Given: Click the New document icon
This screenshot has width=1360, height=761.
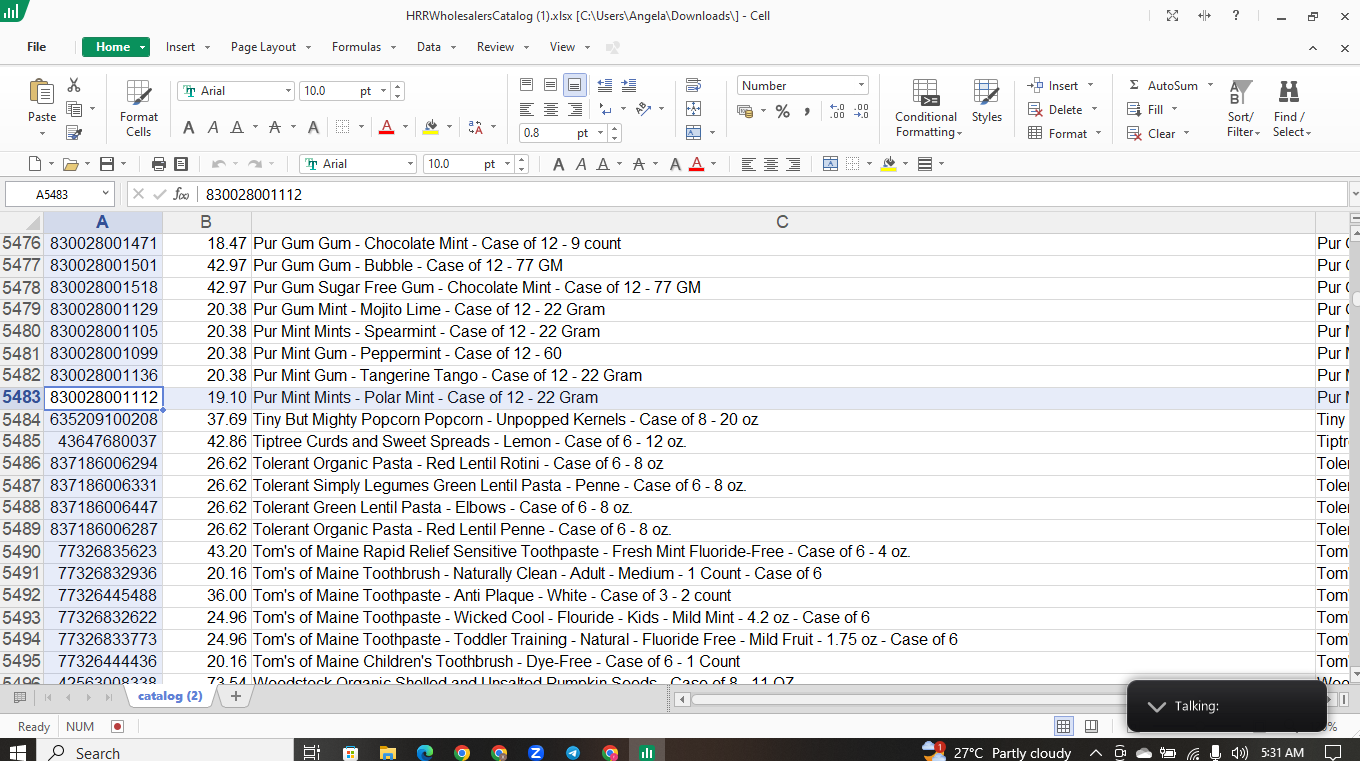Looking at the screenshot, I should pos(35,164).
